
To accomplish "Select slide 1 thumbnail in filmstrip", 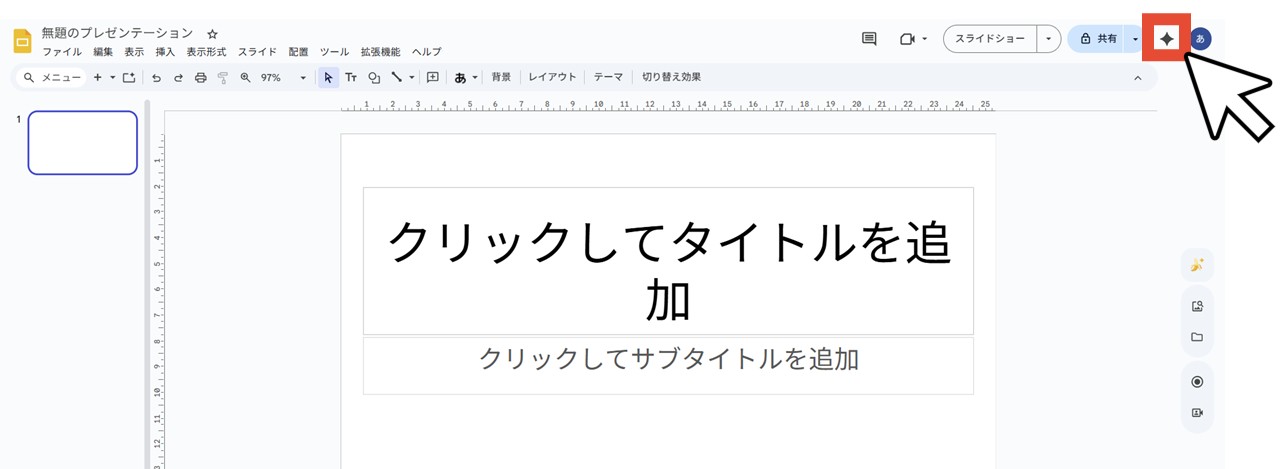I will pyautogui.click(x=82, y=143).
